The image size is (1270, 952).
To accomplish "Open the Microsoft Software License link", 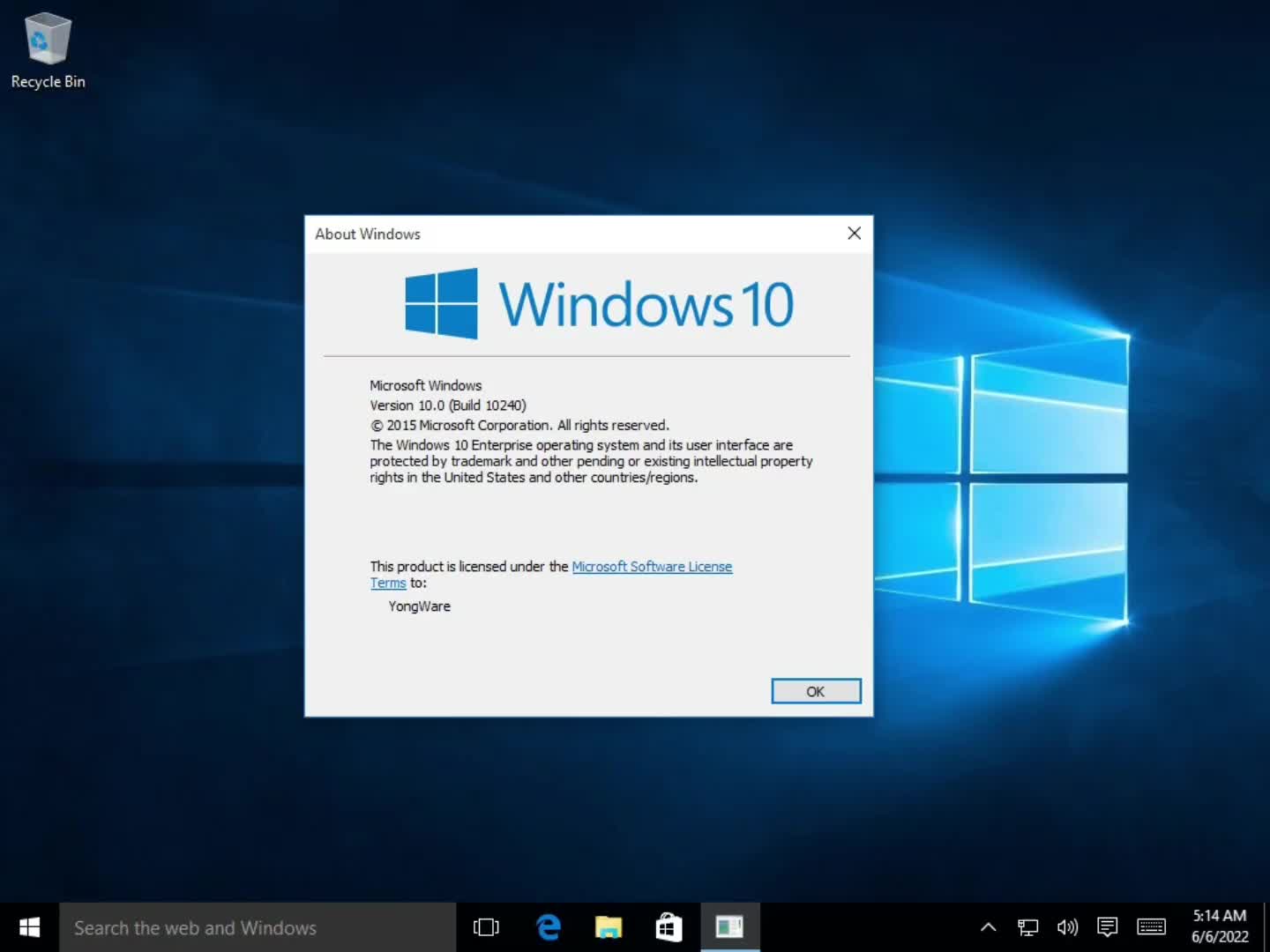I will [652, 567].
